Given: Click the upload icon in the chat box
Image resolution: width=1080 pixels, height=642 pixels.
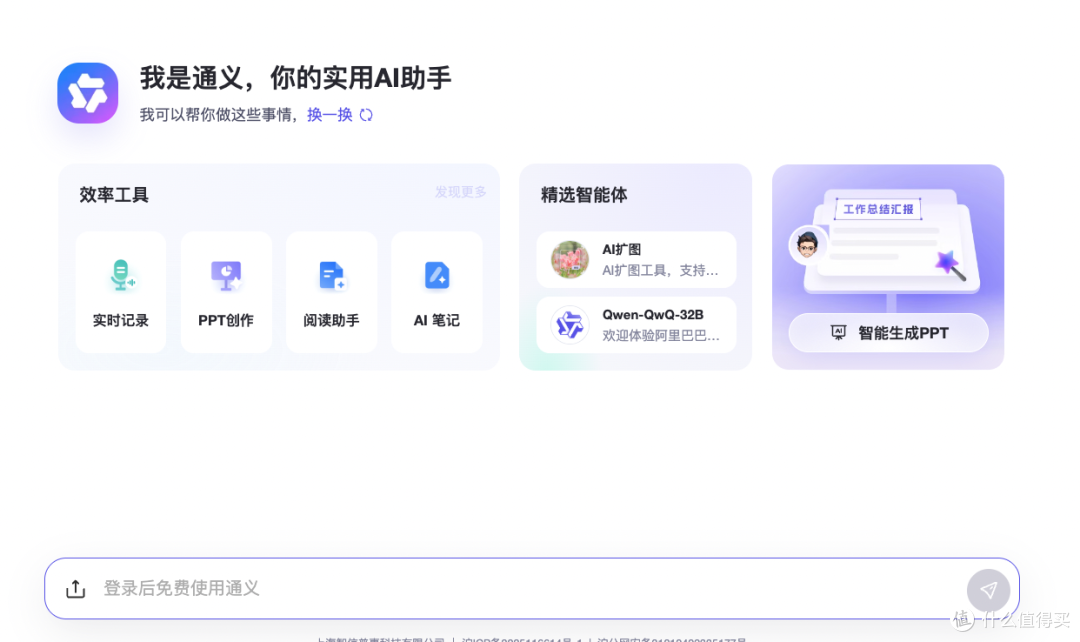Looking at the screenshot, I should click(x=76, y=589).
